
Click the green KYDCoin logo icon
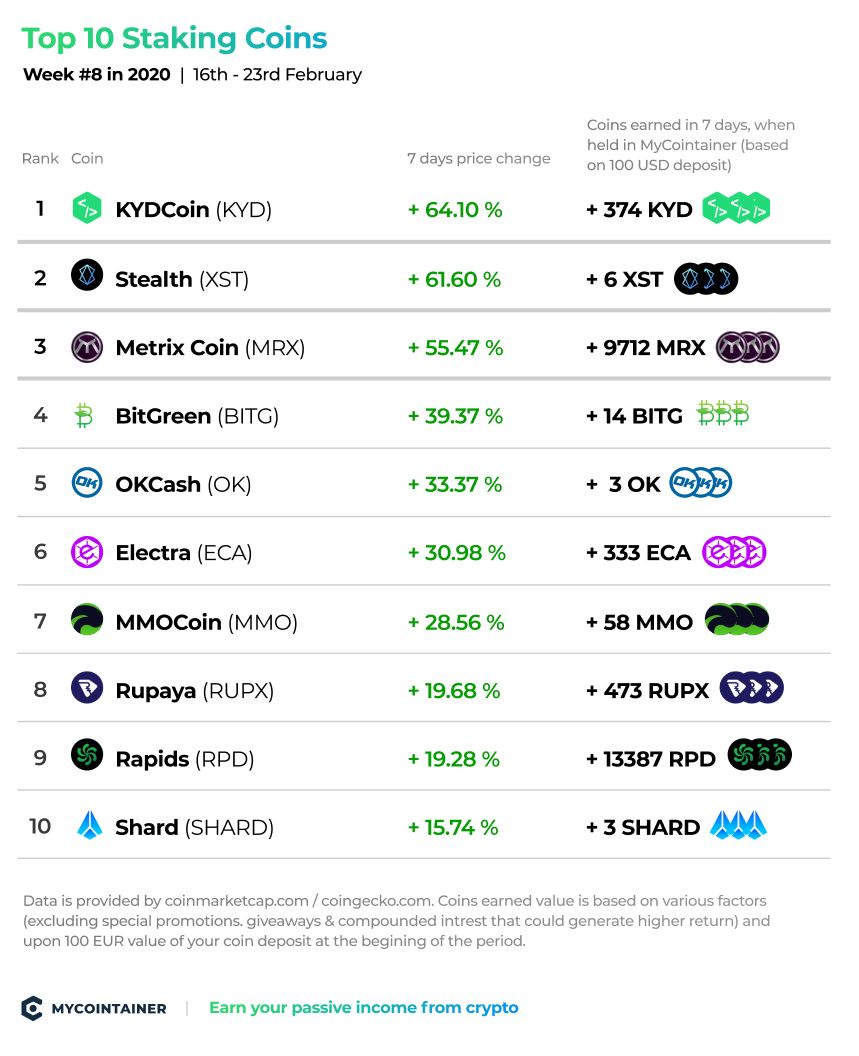pyautogui.click(x=87, y=208)
